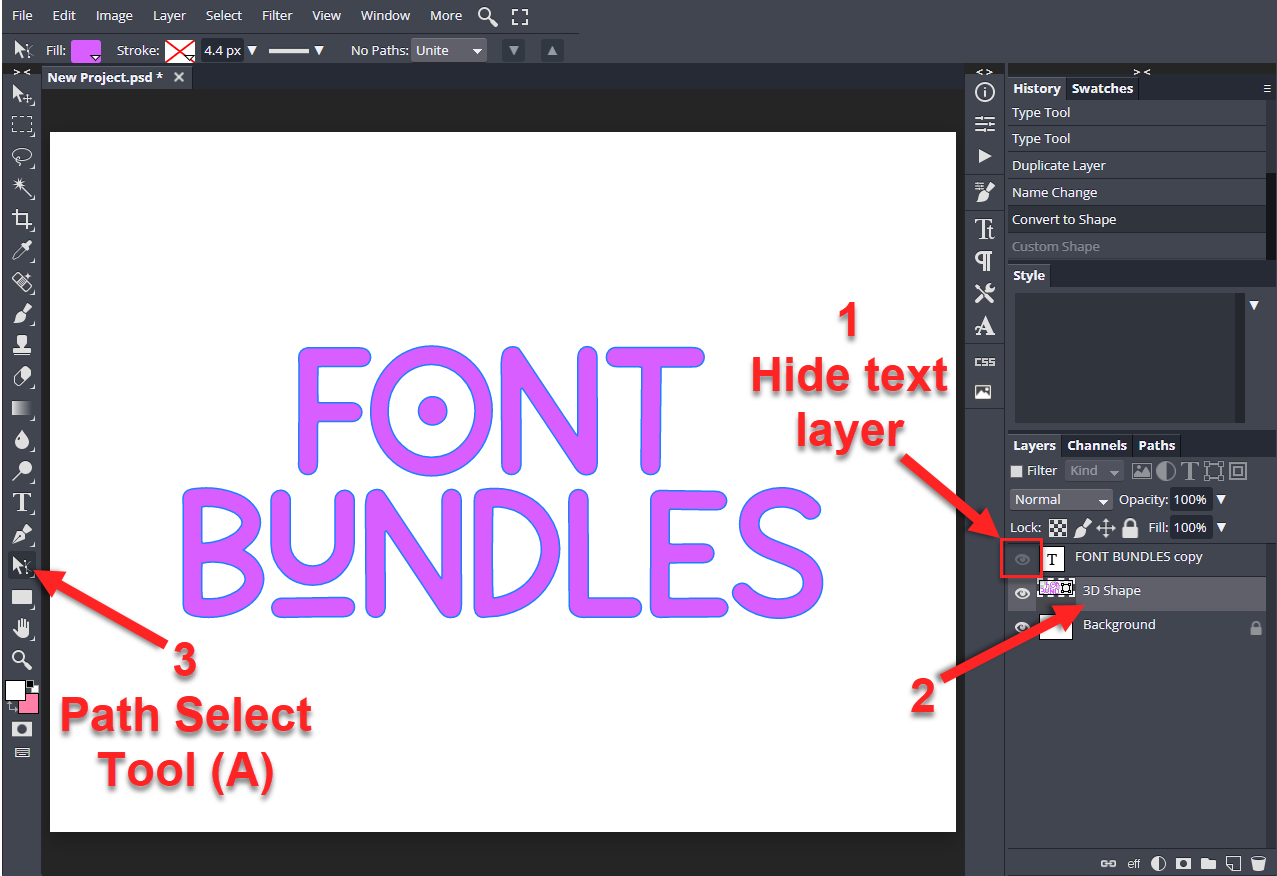The height and width of the screenshot is (876, 1277).
Task: Select the Magic Wand tool
Action: [21, 188]
